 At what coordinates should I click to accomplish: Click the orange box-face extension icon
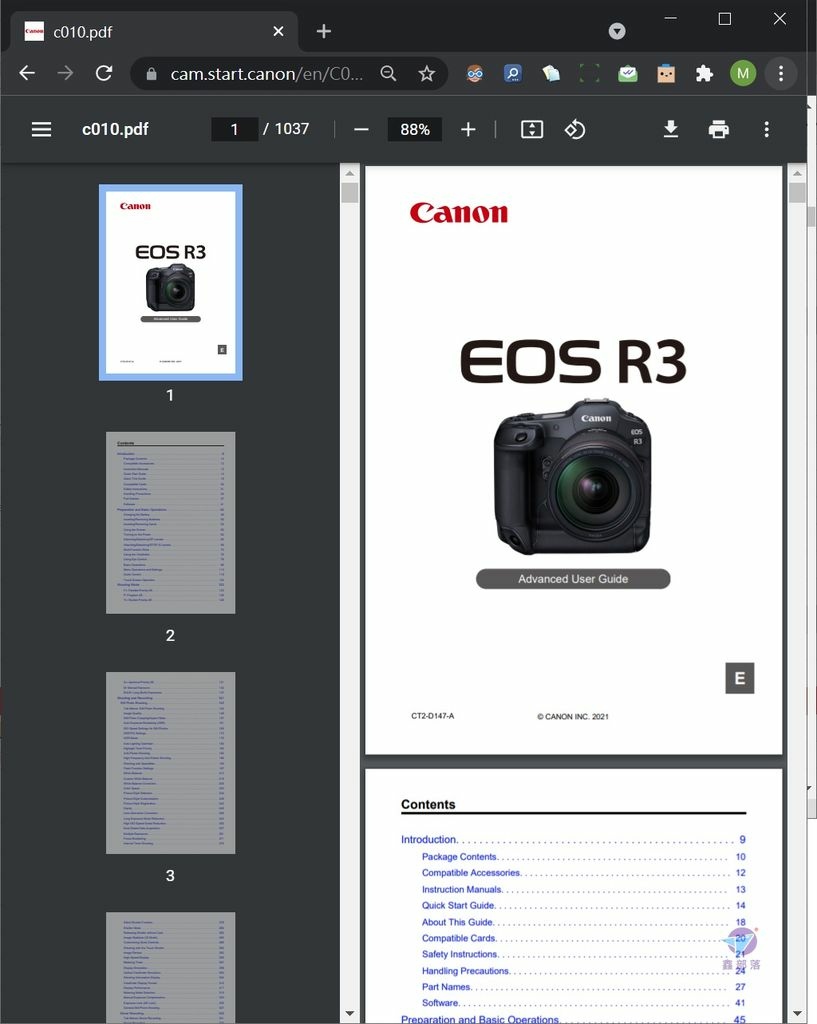point(666,74)
